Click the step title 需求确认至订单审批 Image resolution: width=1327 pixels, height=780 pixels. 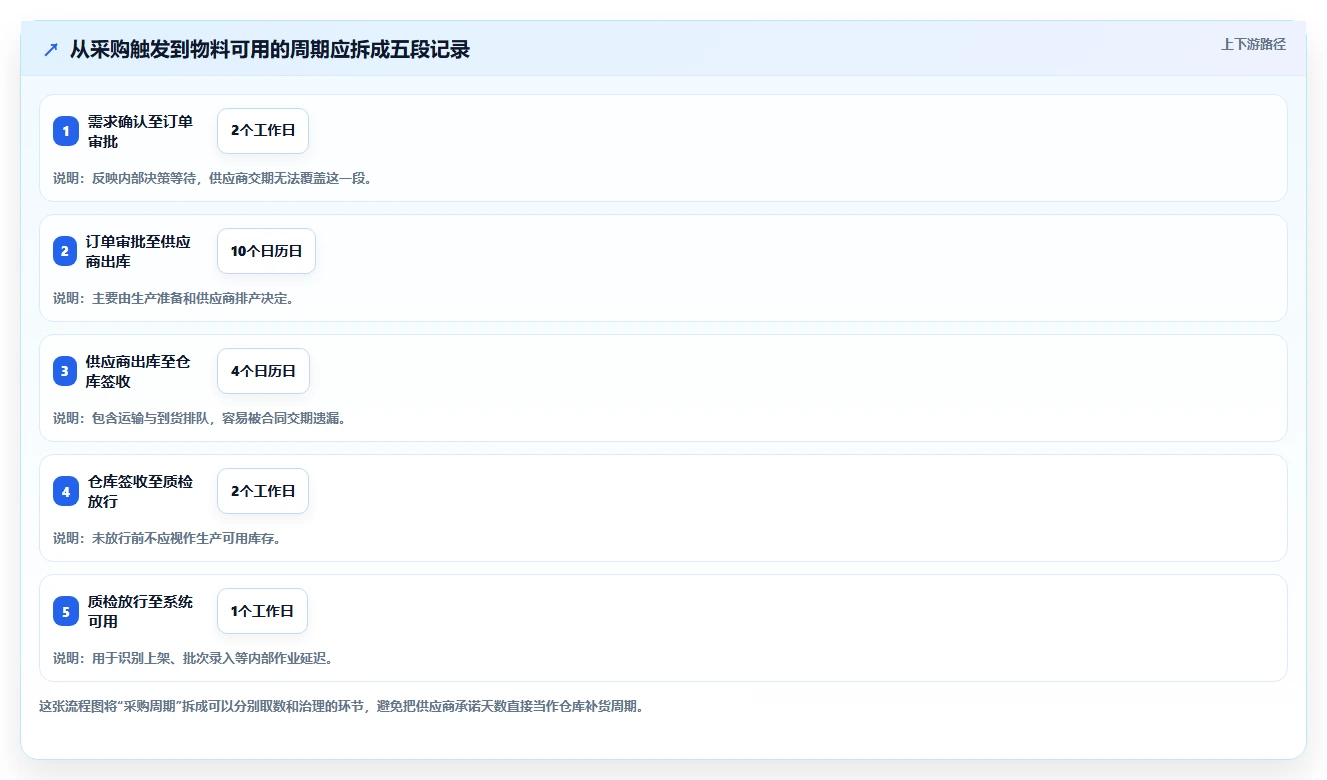[x=140, y=131]
